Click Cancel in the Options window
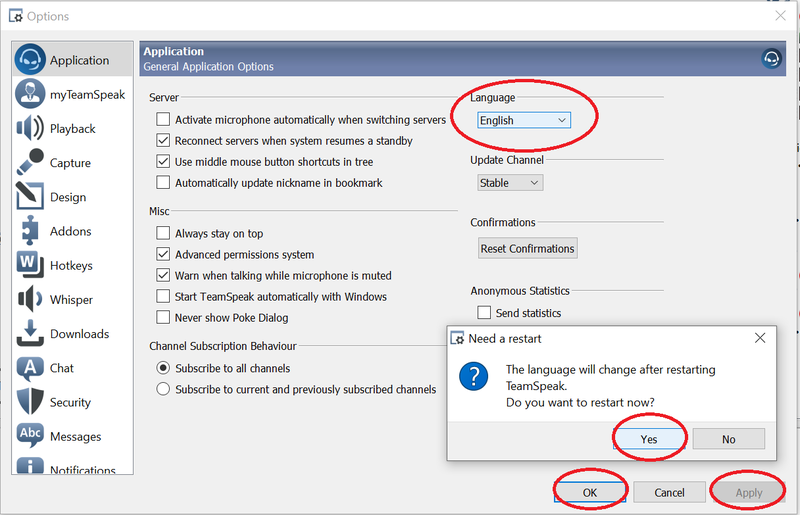This screenshot has width=800, height=515. point(669,493)
